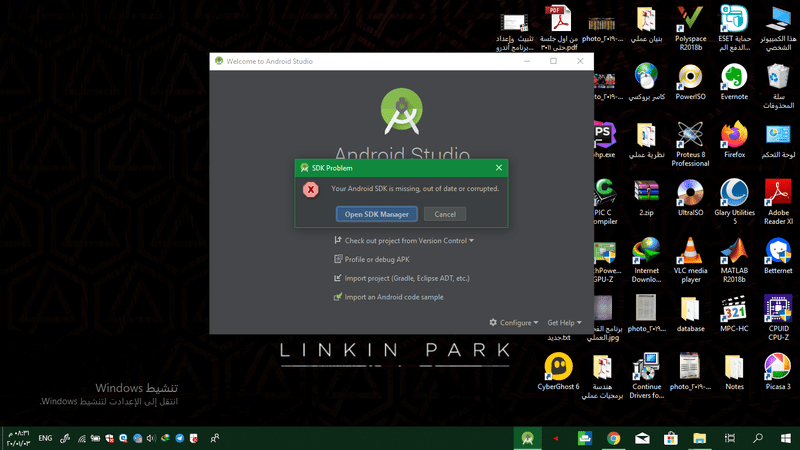Open Microsoft Store from the taskbar
Screen dimensions: 800x450
[x=671, y=438]
